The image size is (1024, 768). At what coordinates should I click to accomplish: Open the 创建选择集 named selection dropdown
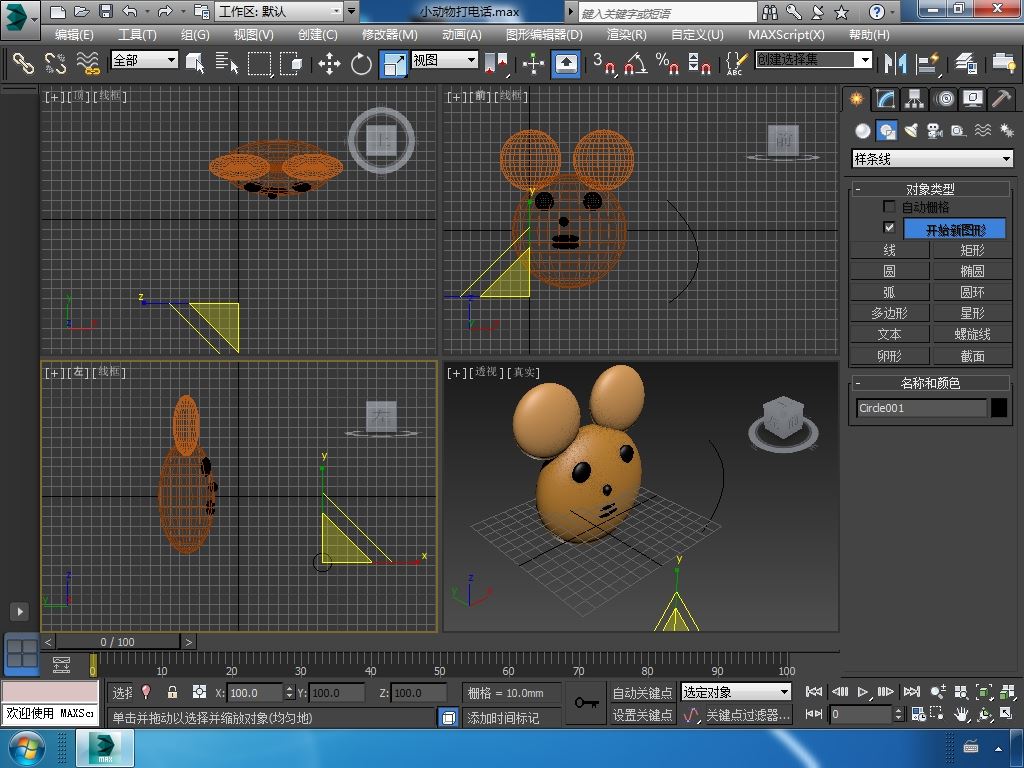click(814, 60)
